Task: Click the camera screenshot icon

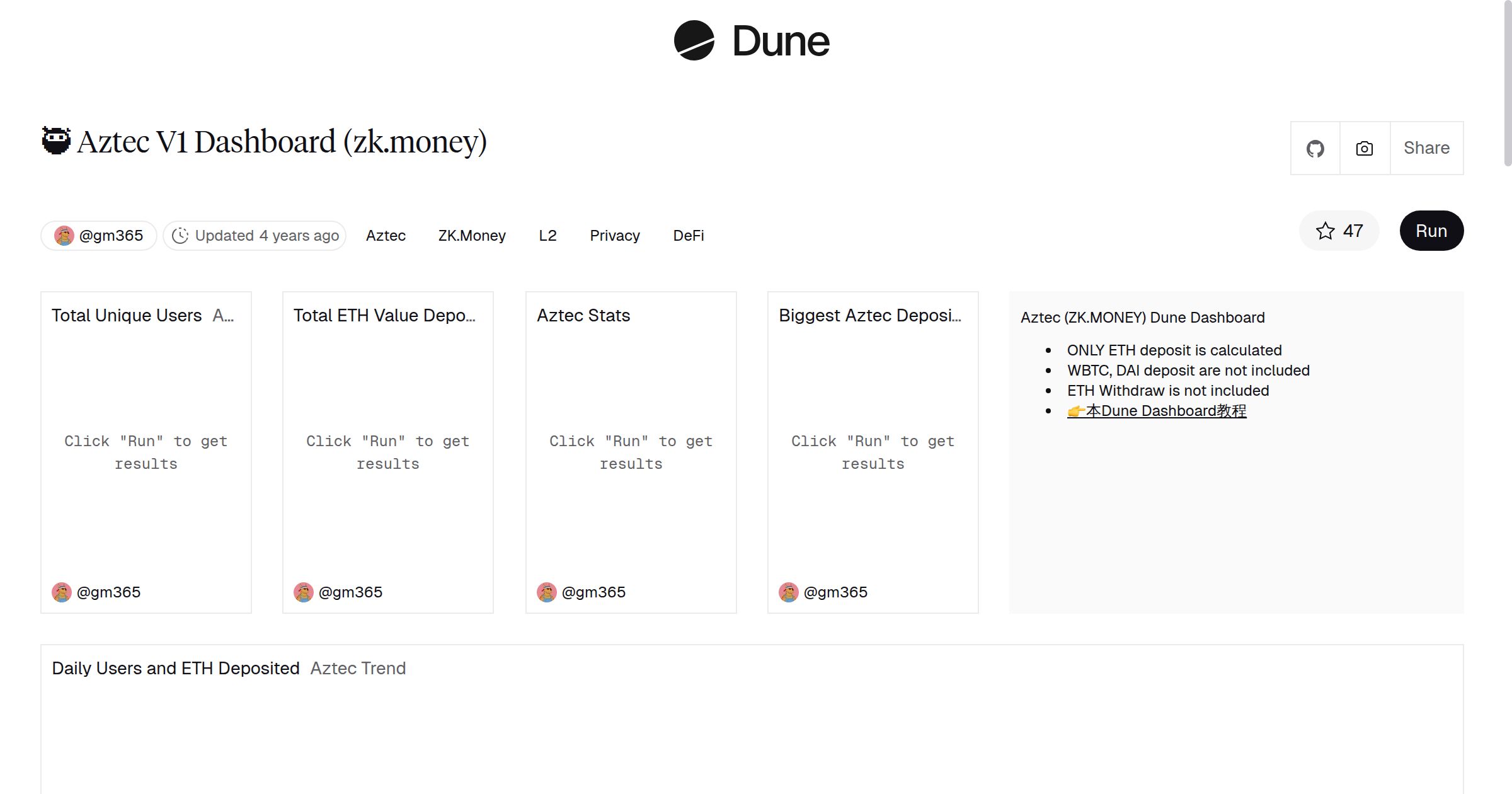Action: tap(1363, 147)
